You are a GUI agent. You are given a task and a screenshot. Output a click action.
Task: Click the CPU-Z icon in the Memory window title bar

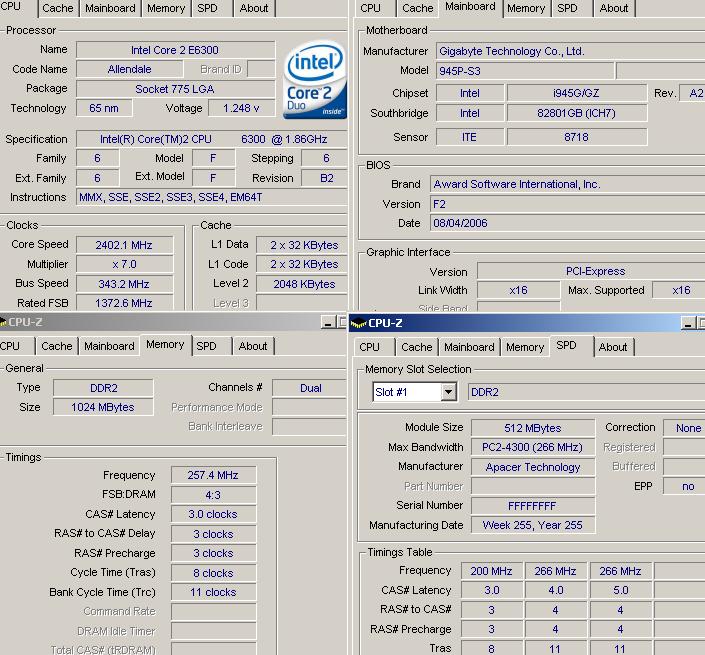pos(3,322)
